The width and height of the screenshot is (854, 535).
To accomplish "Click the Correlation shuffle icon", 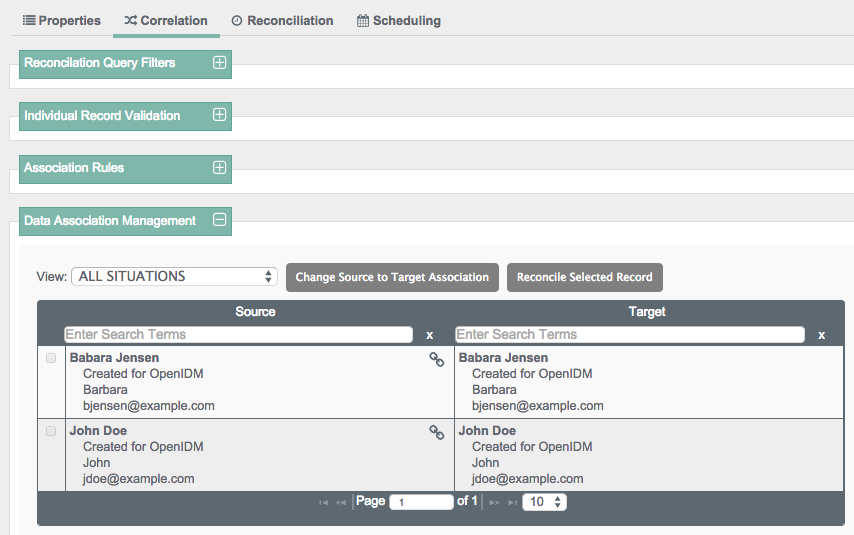I will 131,21.
